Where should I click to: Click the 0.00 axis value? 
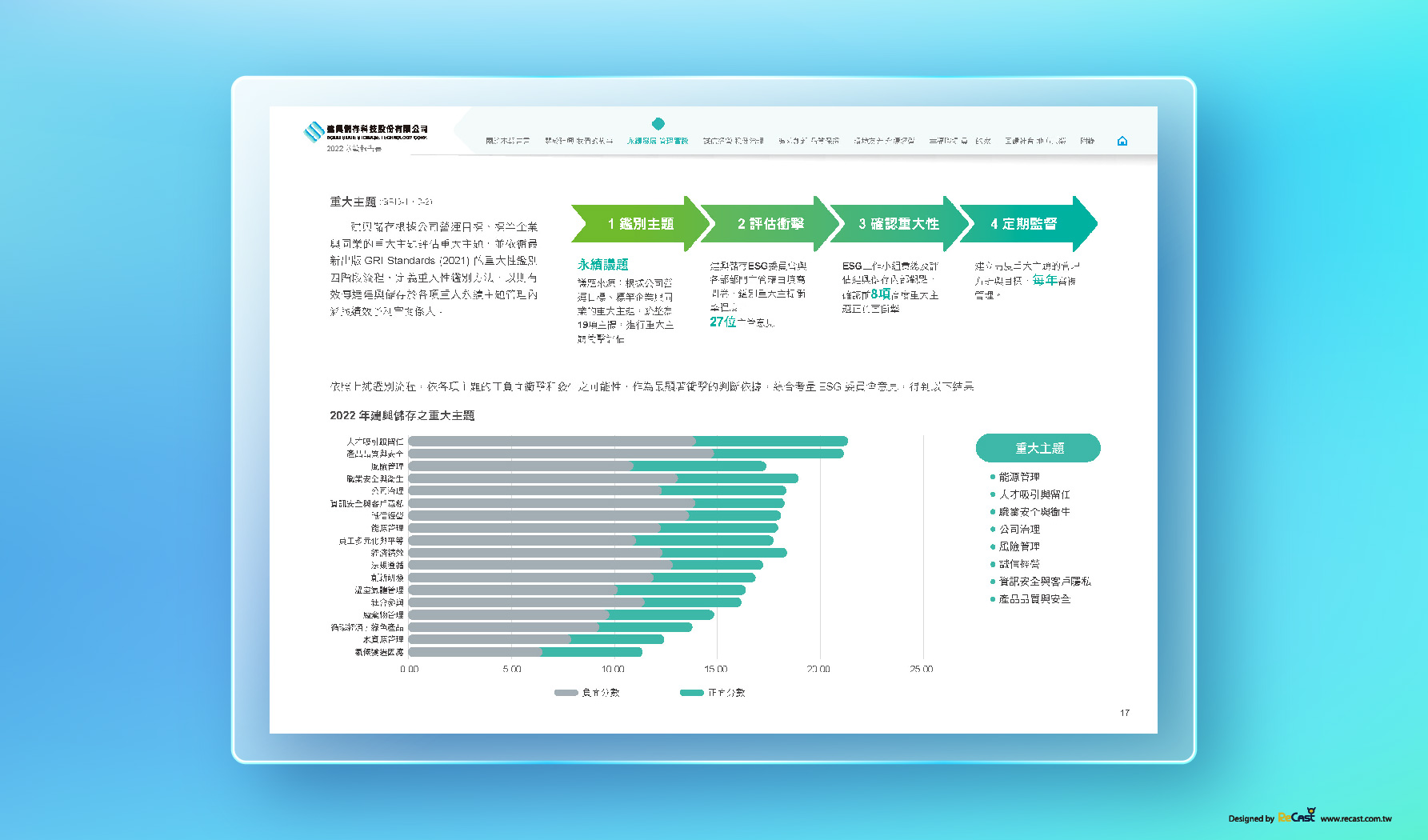409,669
